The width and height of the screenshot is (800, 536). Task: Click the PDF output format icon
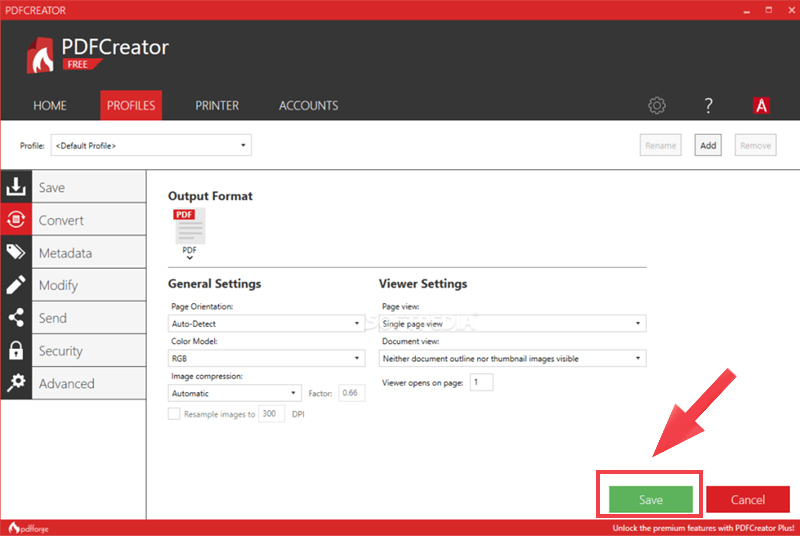click(x=189, y=226)
